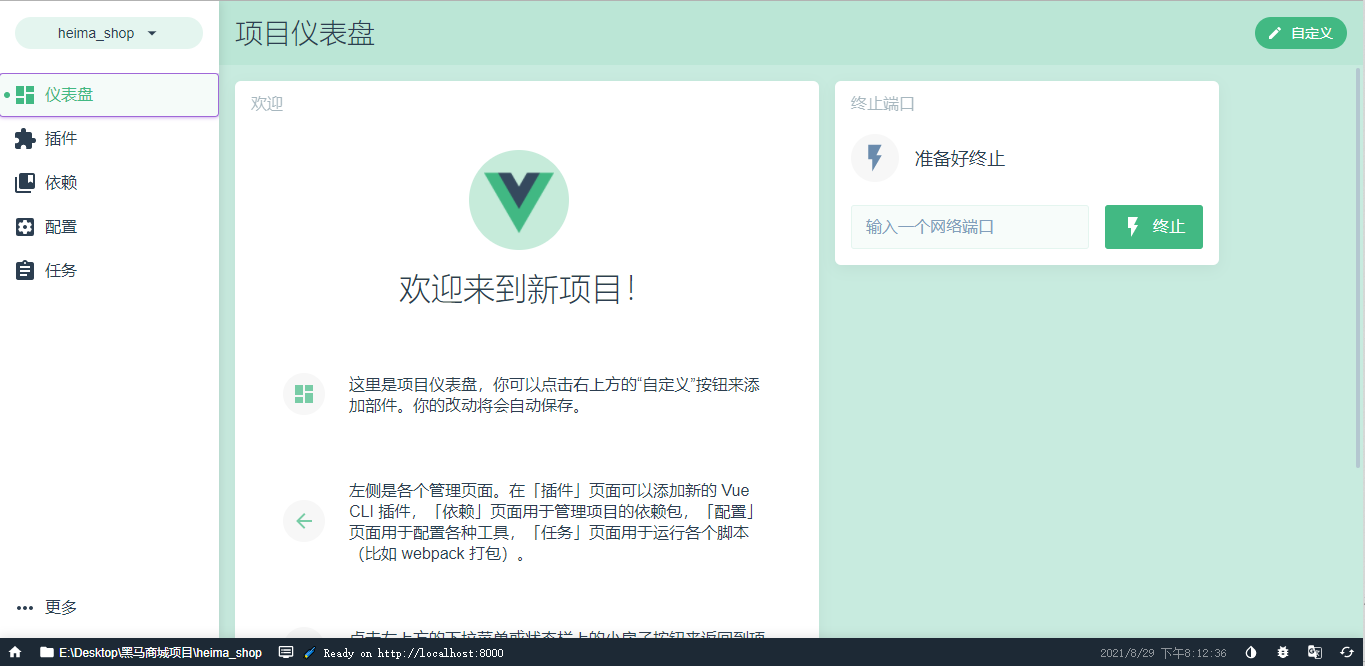Open the log messages icon in the status bar
Screen dimensions: 1365x666
pos(286,652)
